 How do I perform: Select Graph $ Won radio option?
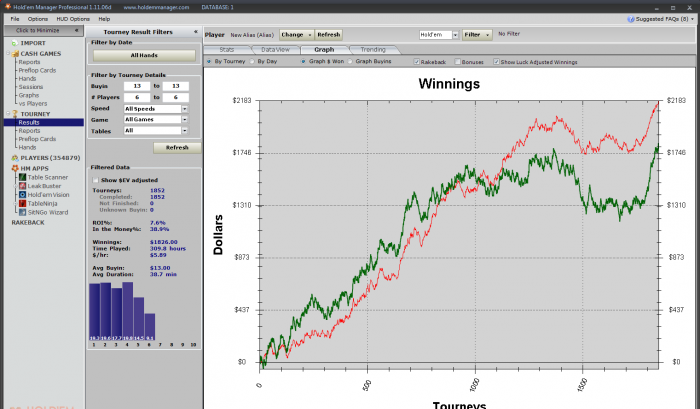[304, 62]
